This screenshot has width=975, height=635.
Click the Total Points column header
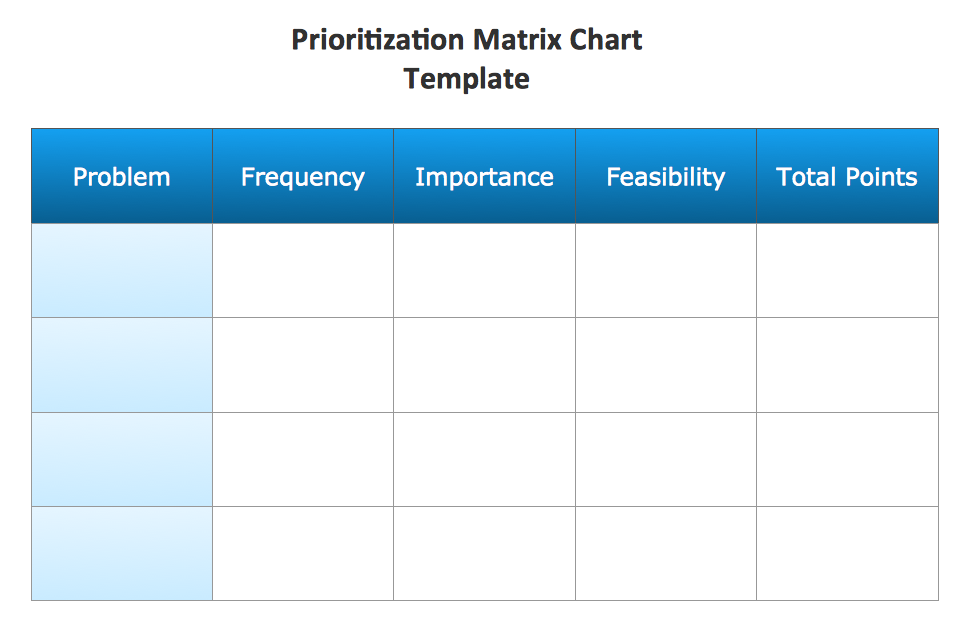coord(847,177)
